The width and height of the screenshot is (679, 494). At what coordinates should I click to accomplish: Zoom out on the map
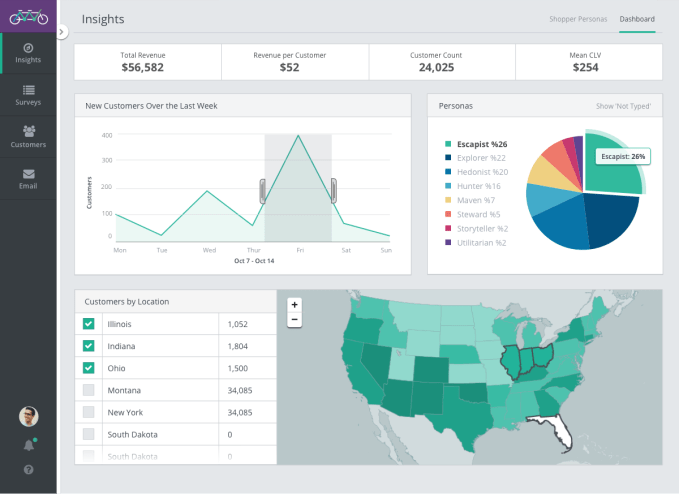click(x=294, y=320)
